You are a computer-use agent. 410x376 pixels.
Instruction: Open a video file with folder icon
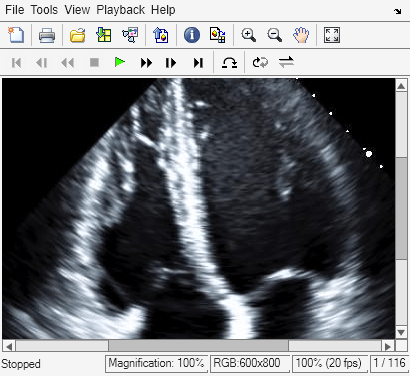click(x=78, y=35)
